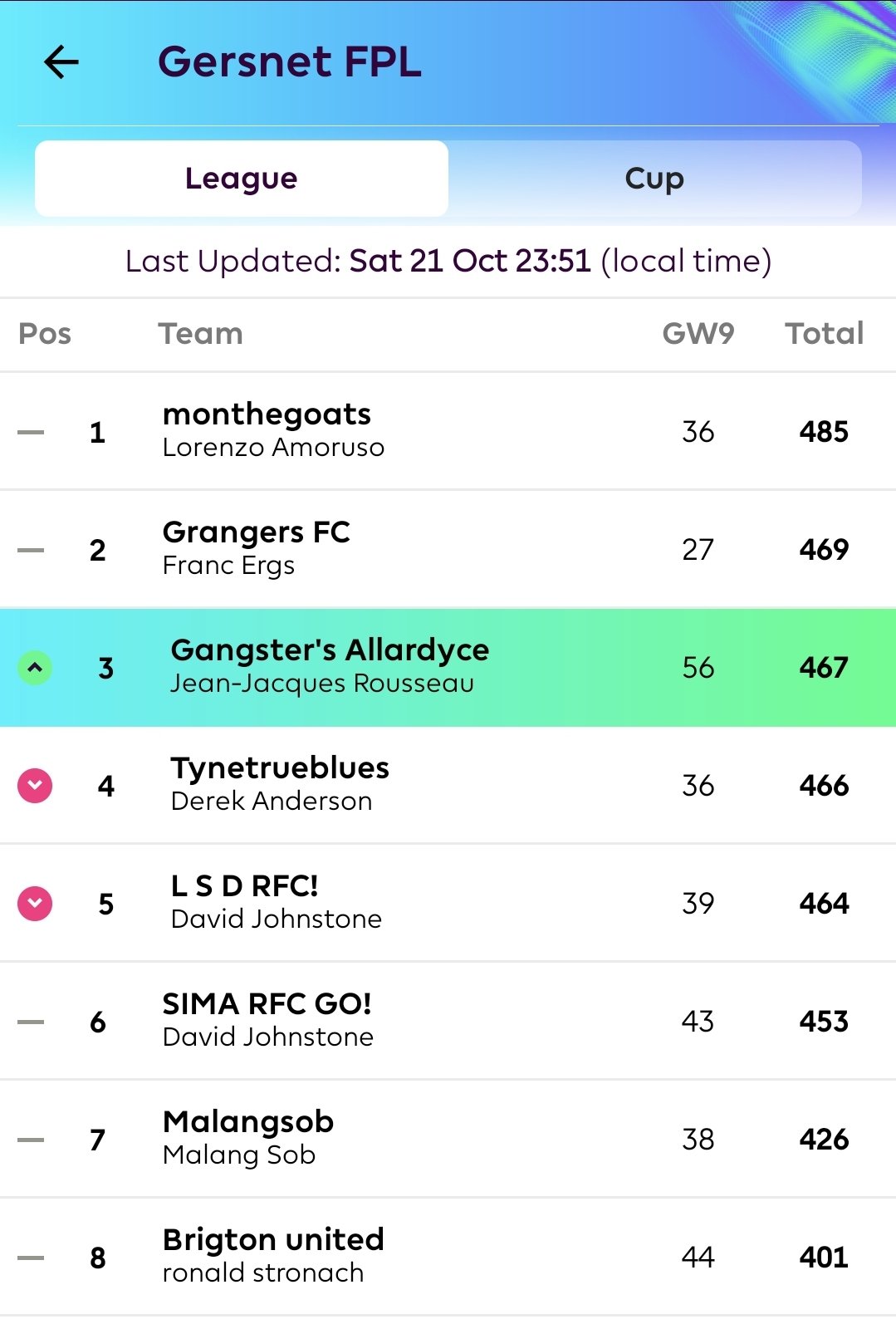Image resolution: width=896 pixels, height=1319 pixels.
Task: Click the unchanged dash icon beside Grangers FC
Action: tap(31, 550)
